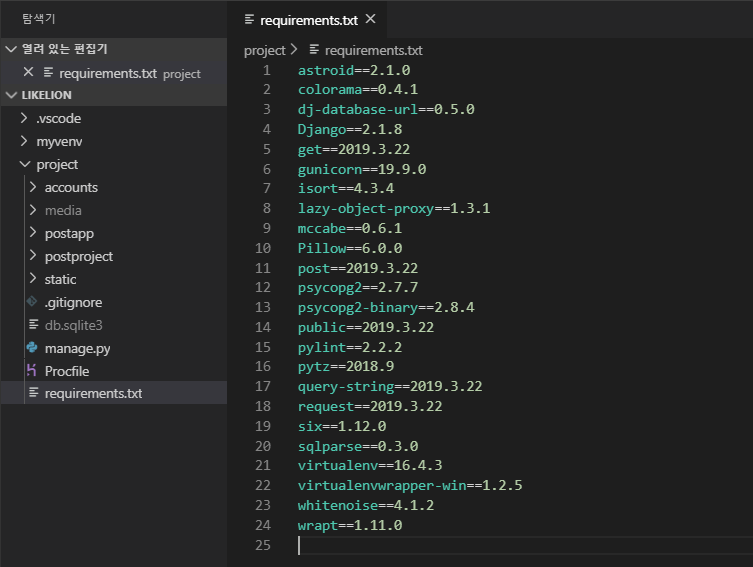
Task: Click line pytz==2018.9
Action: (x=346, y=367)
